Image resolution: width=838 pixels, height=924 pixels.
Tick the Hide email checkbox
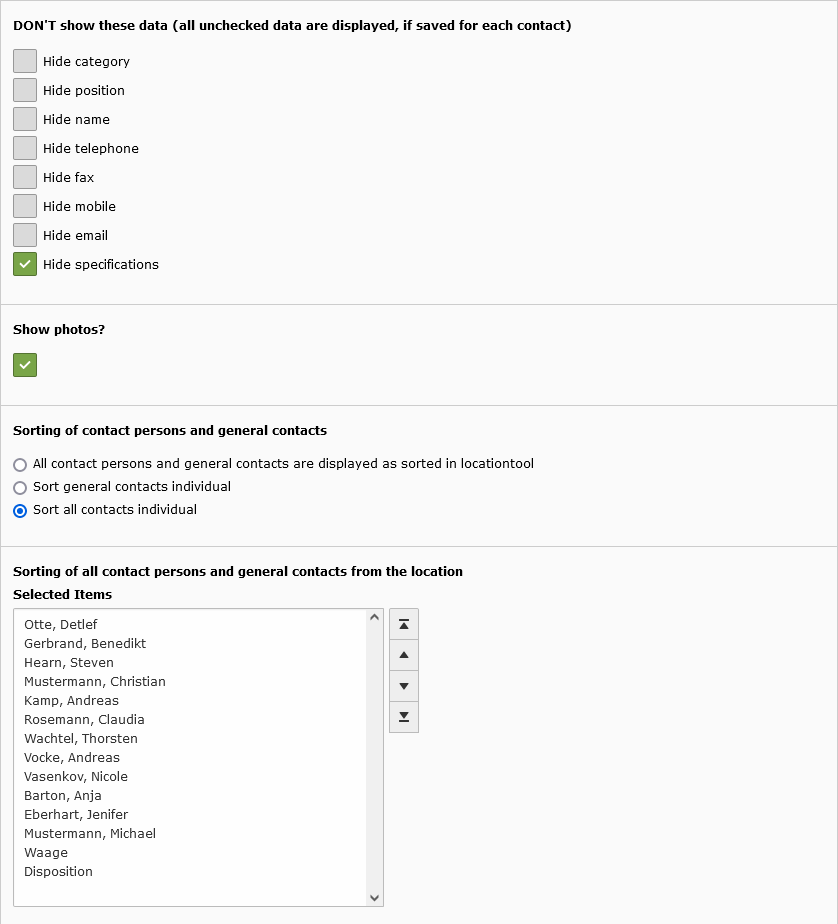click(x=25, y=235)
